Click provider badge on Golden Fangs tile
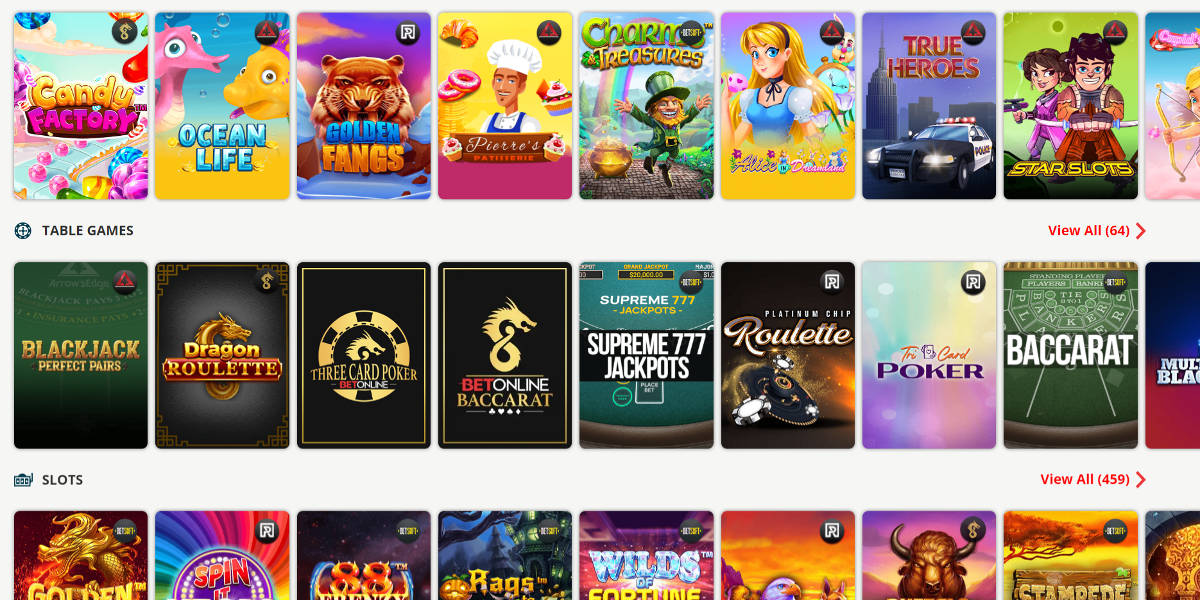This screenshot has height=600, width=1200. [408, 32]
